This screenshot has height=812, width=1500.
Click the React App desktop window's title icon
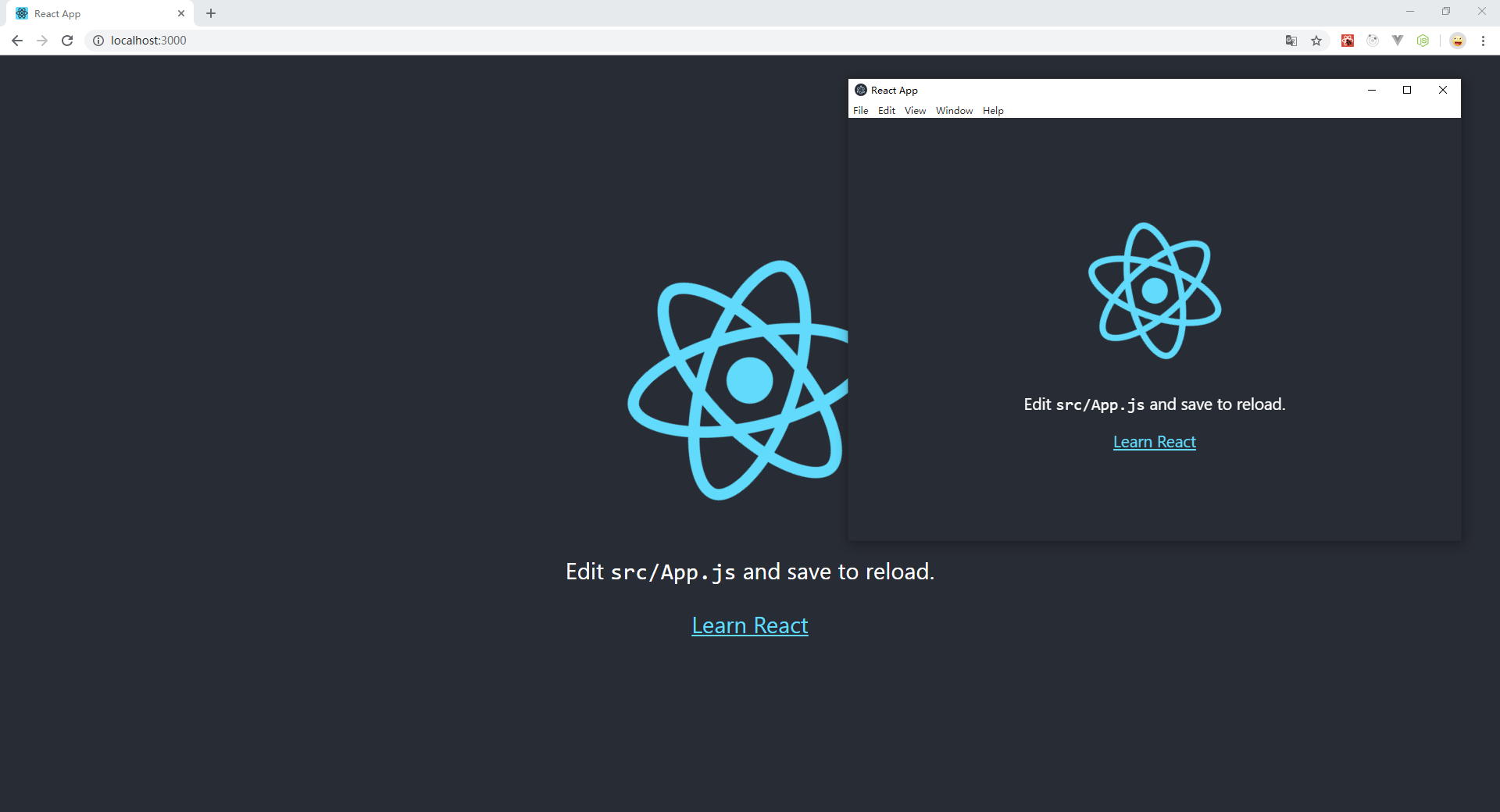tap(861, 90)
